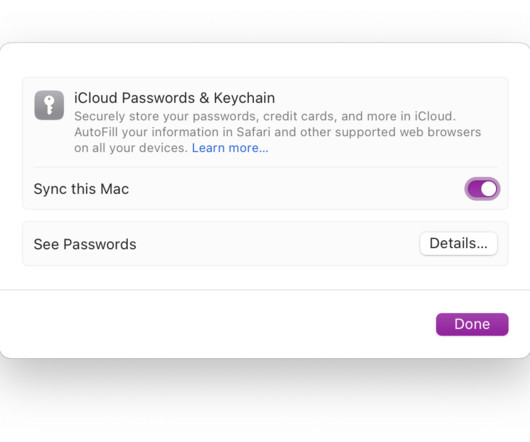
Task: Click empty space in Sync this Mac row
Action: [x=294, y=189]
